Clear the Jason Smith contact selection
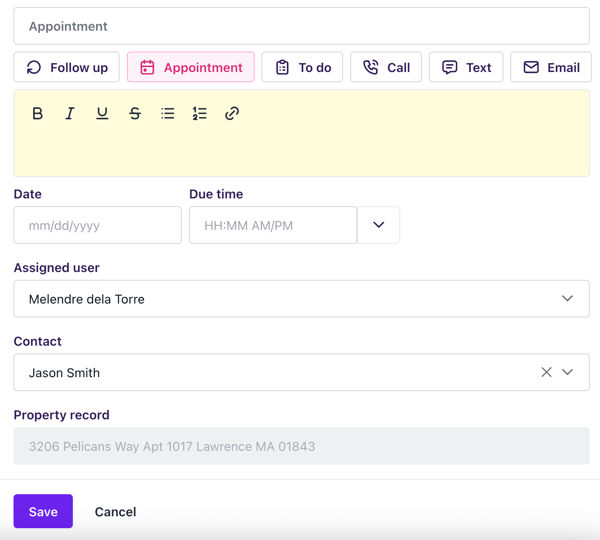600x540 pixels. (x=546, y=372)
